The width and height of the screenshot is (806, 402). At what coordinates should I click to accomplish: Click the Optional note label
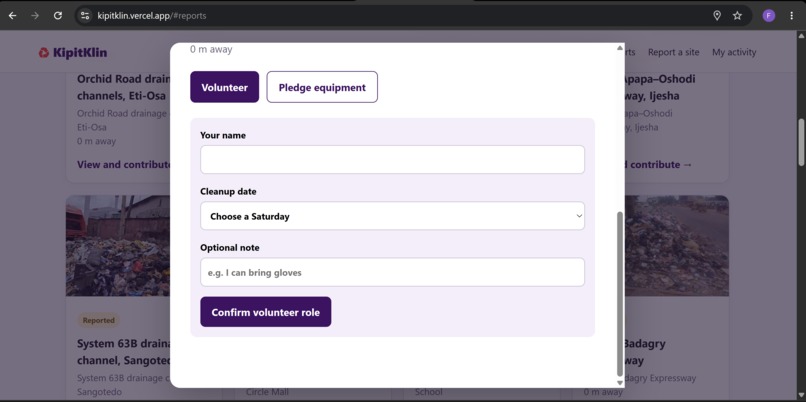[230, 247]
